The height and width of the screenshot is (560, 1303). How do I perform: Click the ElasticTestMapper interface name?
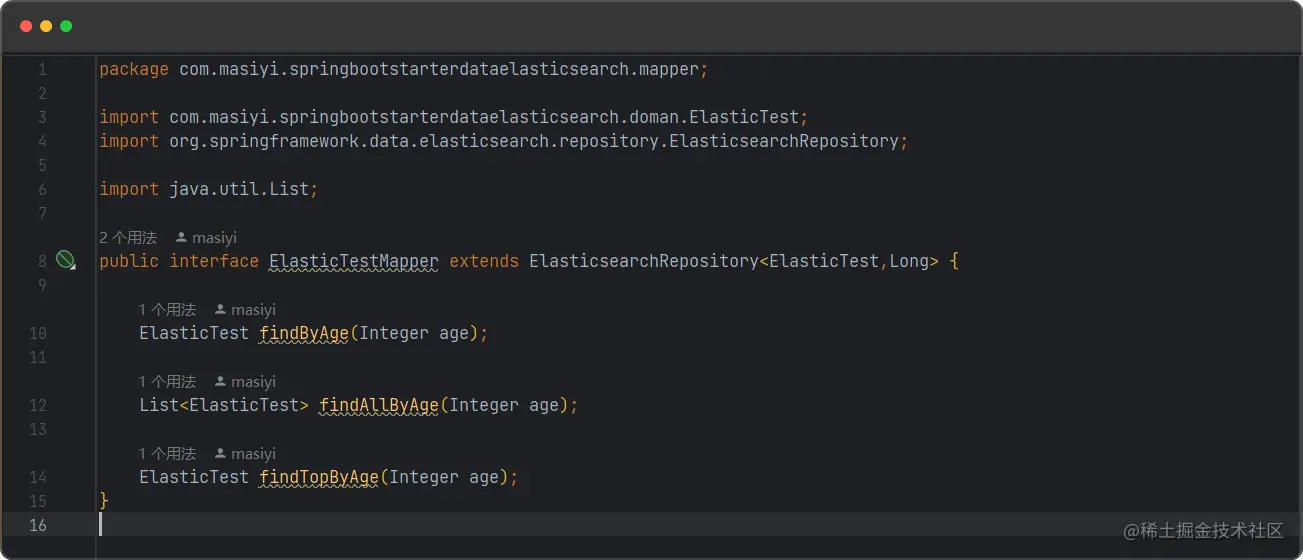coord(354,261)
